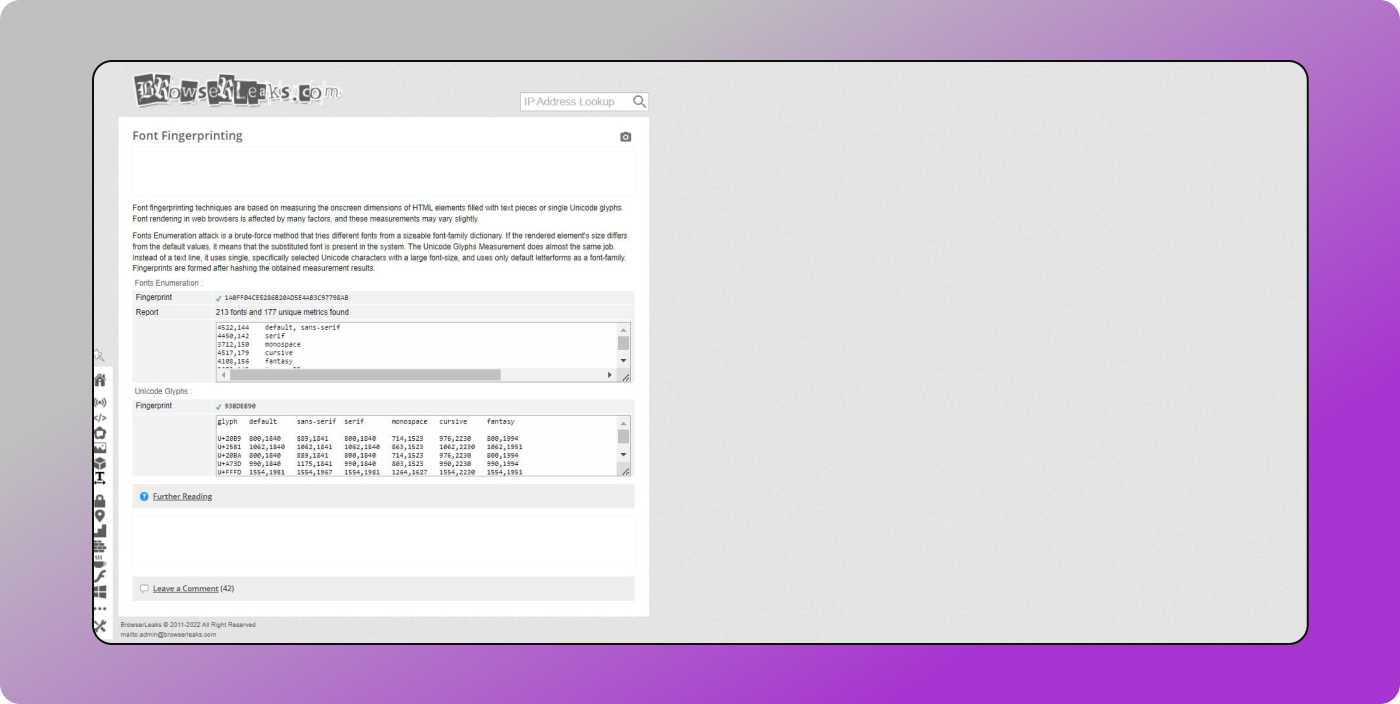Viewport: 1400px width, 704px height.
Task: Click the pin icon above the sidebar
Action: coord(99,356)
